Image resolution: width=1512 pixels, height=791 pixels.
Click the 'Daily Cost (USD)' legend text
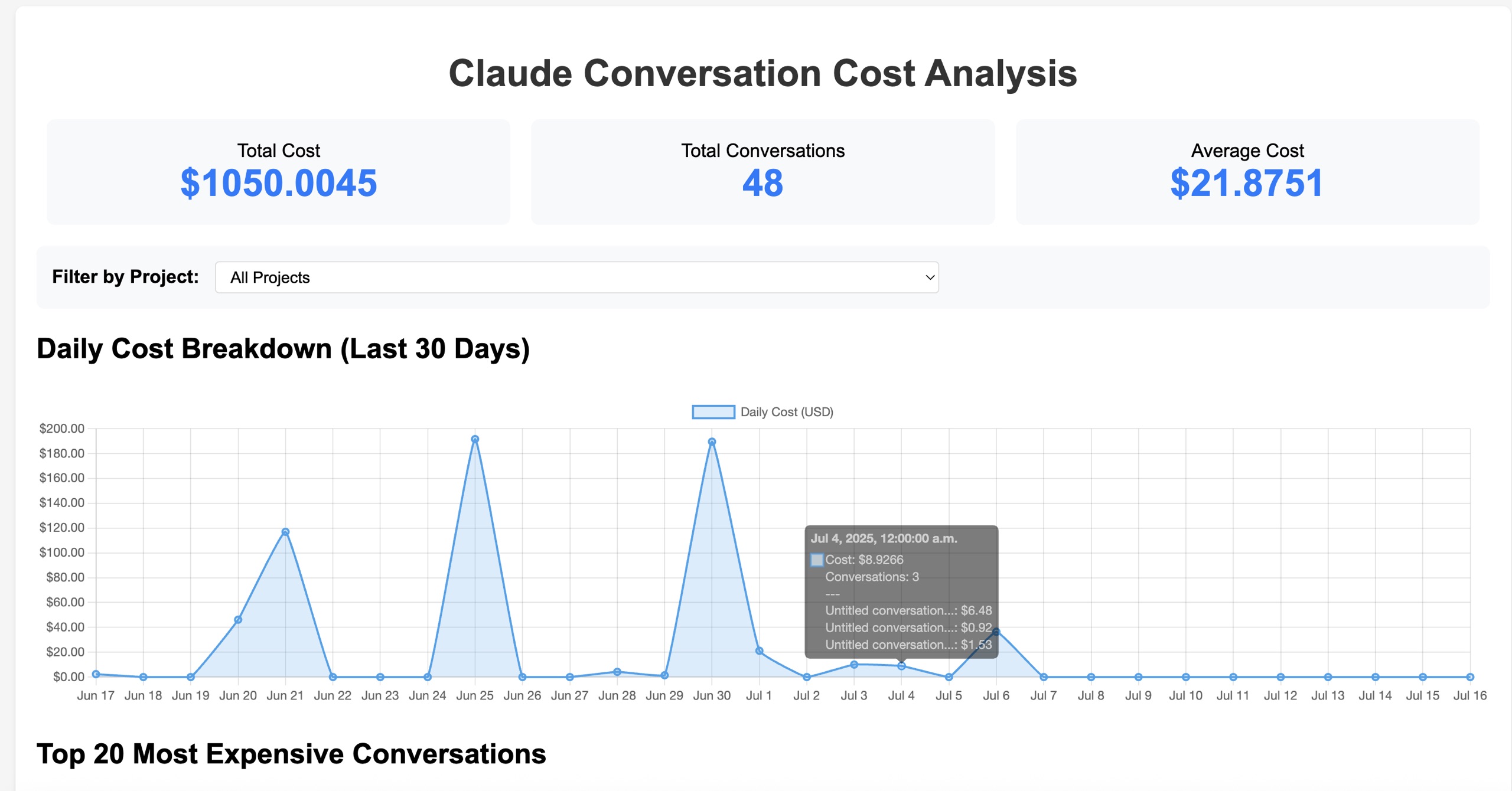[x=787, y=412]
